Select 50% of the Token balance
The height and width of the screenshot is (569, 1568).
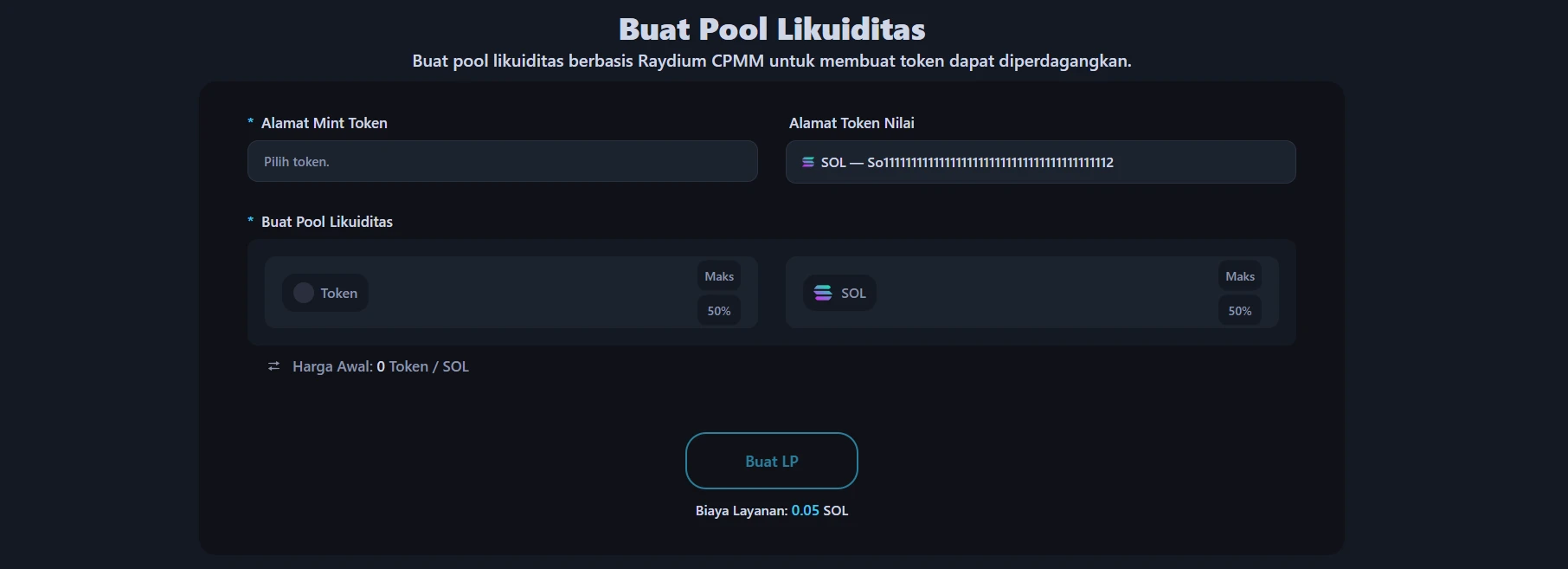(718, 310)
